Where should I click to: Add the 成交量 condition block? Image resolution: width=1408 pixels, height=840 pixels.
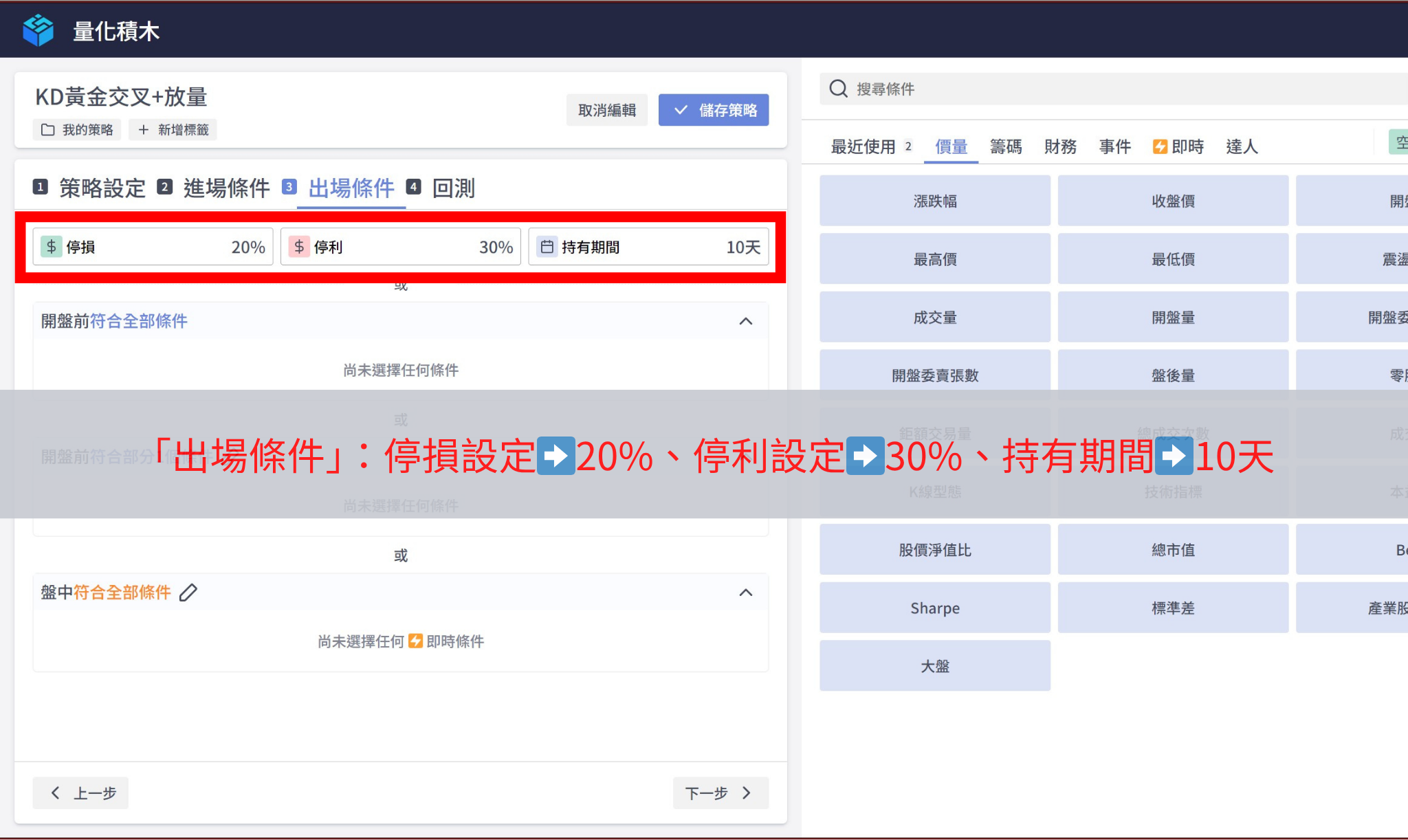(934, 318)
